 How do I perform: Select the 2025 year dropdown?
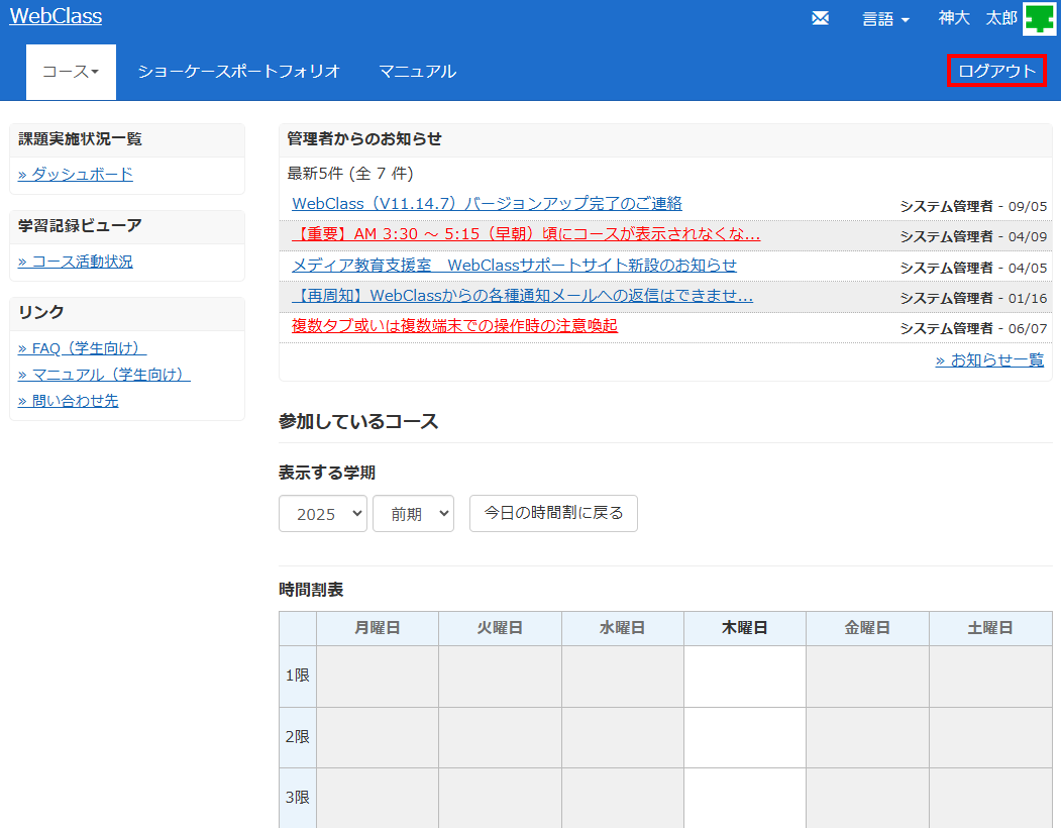[323, 513]
